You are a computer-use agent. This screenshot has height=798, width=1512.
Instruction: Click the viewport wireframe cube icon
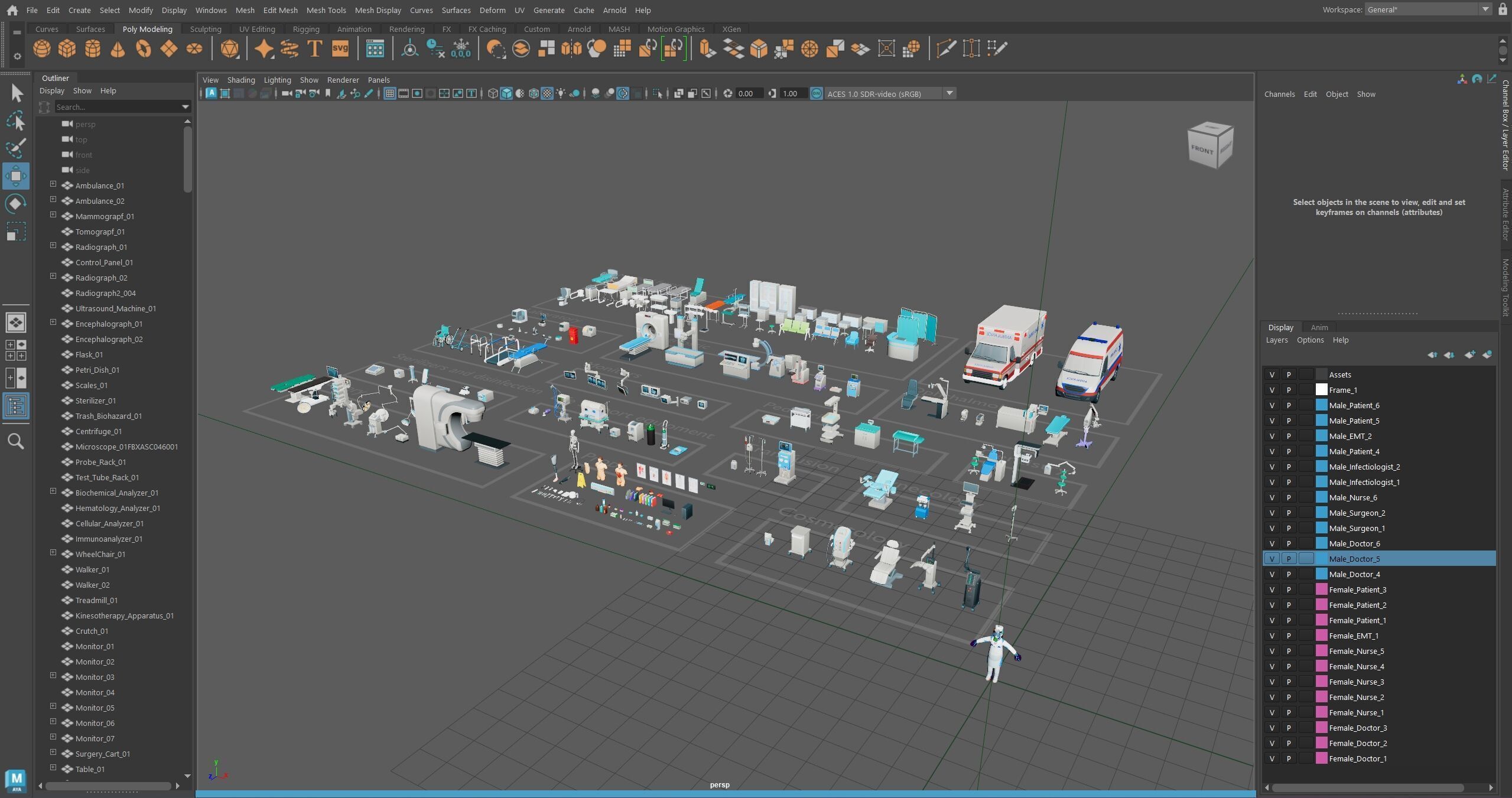492,93
